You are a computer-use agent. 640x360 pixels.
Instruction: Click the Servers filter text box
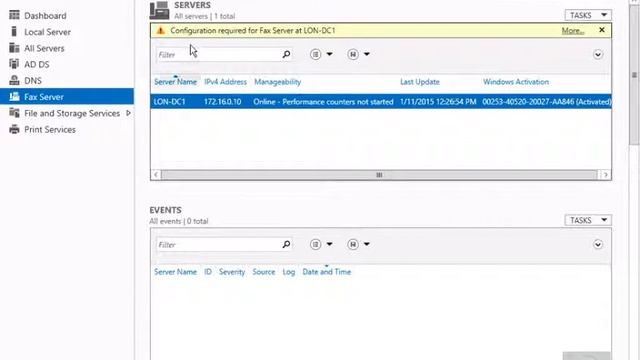tap(218, 54)
